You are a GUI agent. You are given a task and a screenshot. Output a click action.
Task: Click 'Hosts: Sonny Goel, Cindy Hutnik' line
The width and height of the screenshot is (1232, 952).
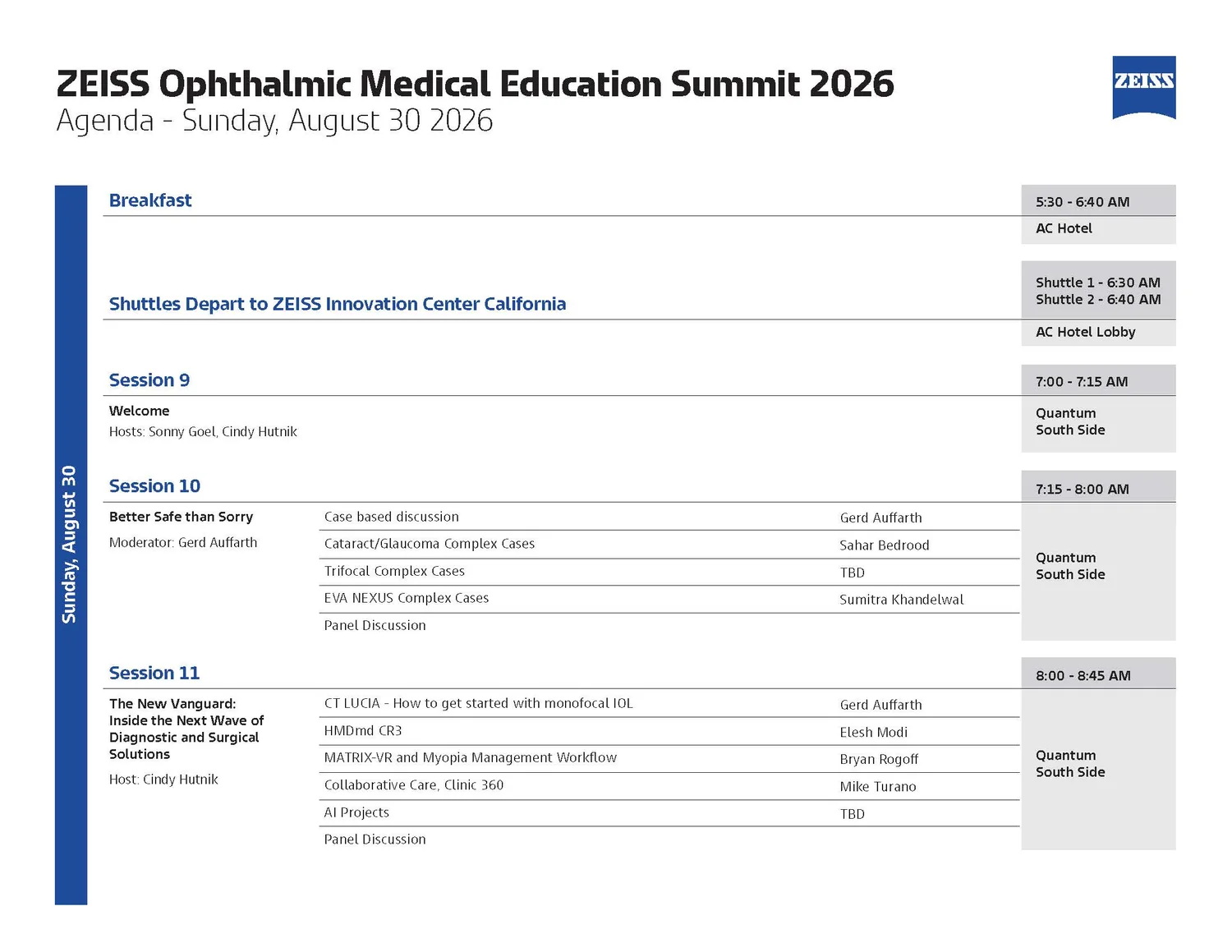[203, 432]
